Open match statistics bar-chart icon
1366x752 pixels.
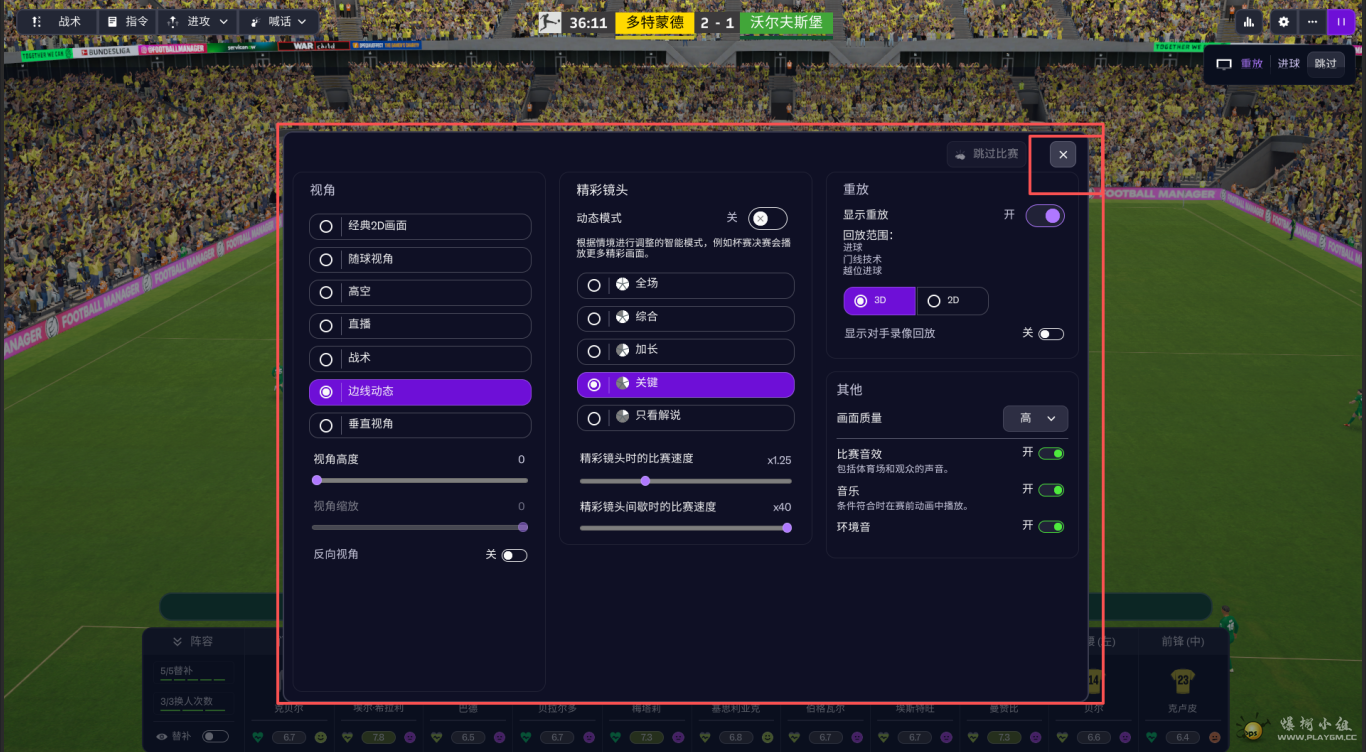pyautogui.click(x=1249, y=21)
